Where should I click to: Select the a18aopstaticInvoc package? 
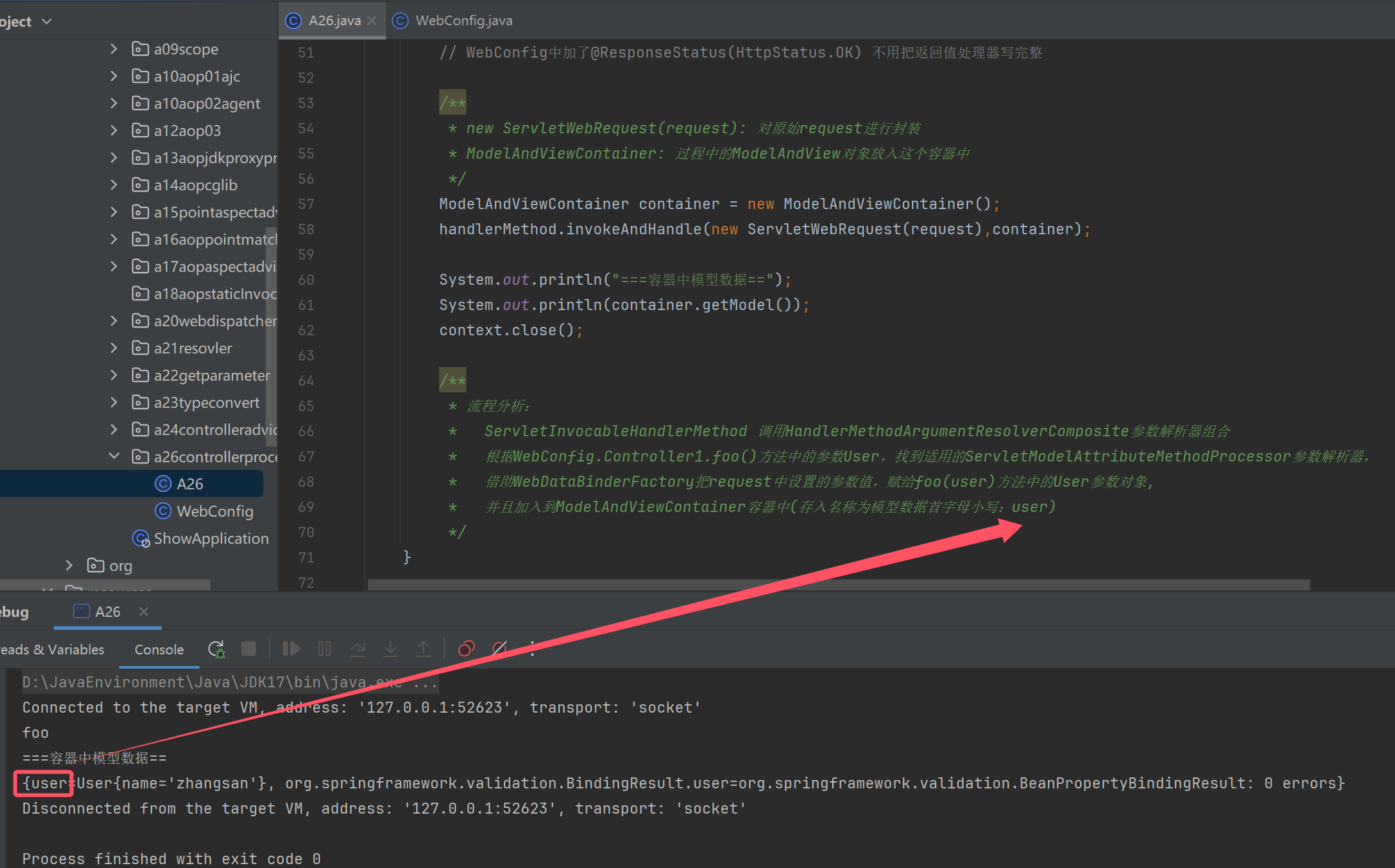(x=204, y=294)
